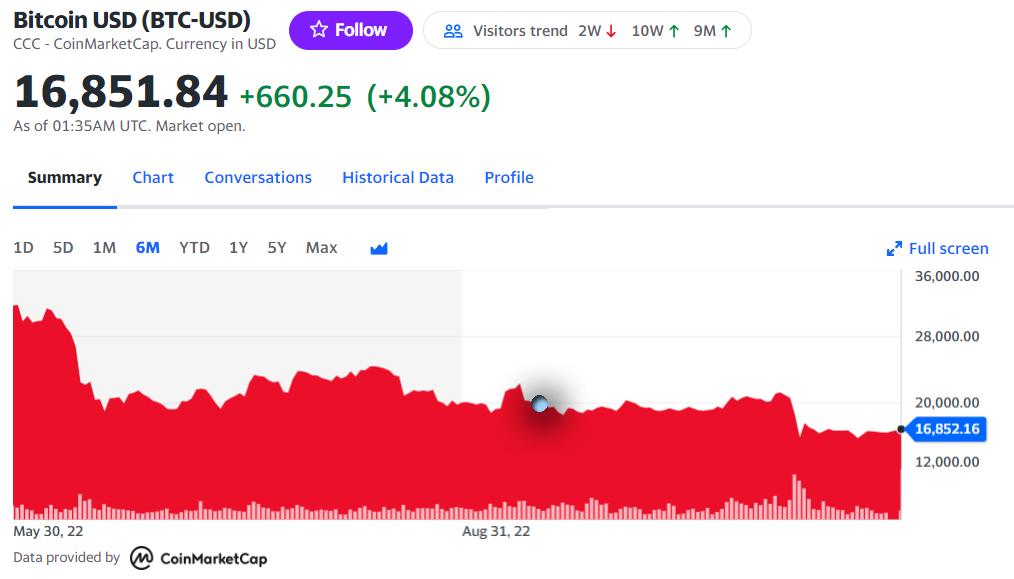Click the 9M green up arrow
Screen dimensions: 1014x579
pos(726,31)
